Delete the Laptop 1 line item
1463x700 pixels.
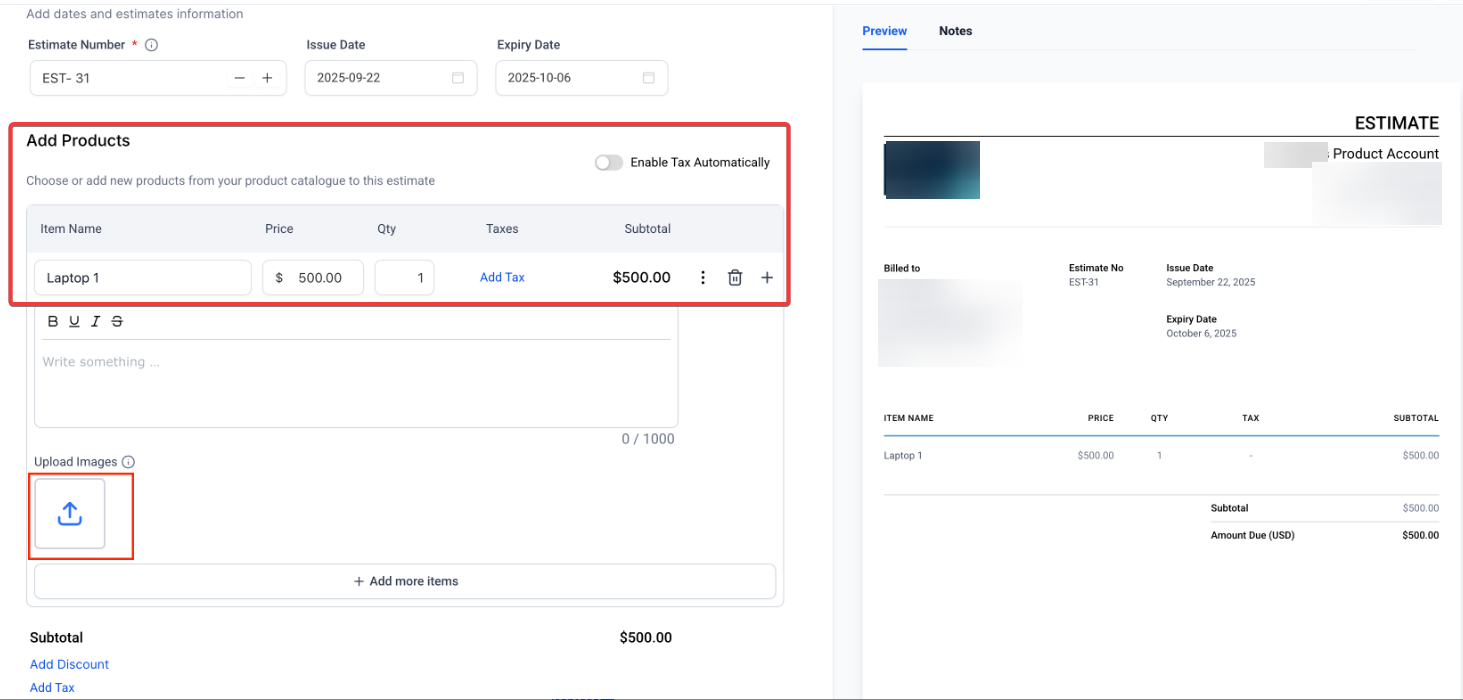pyautogui.click(x=735, y=278)
